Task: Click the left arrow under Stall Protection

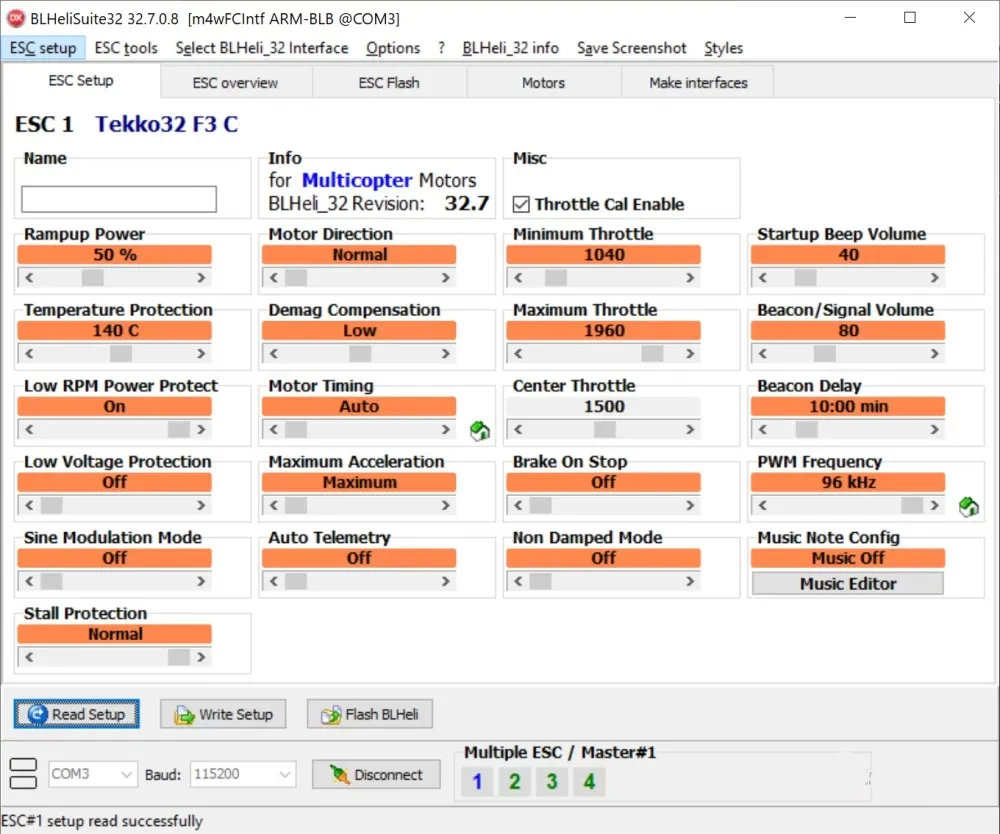Action: 29,657
